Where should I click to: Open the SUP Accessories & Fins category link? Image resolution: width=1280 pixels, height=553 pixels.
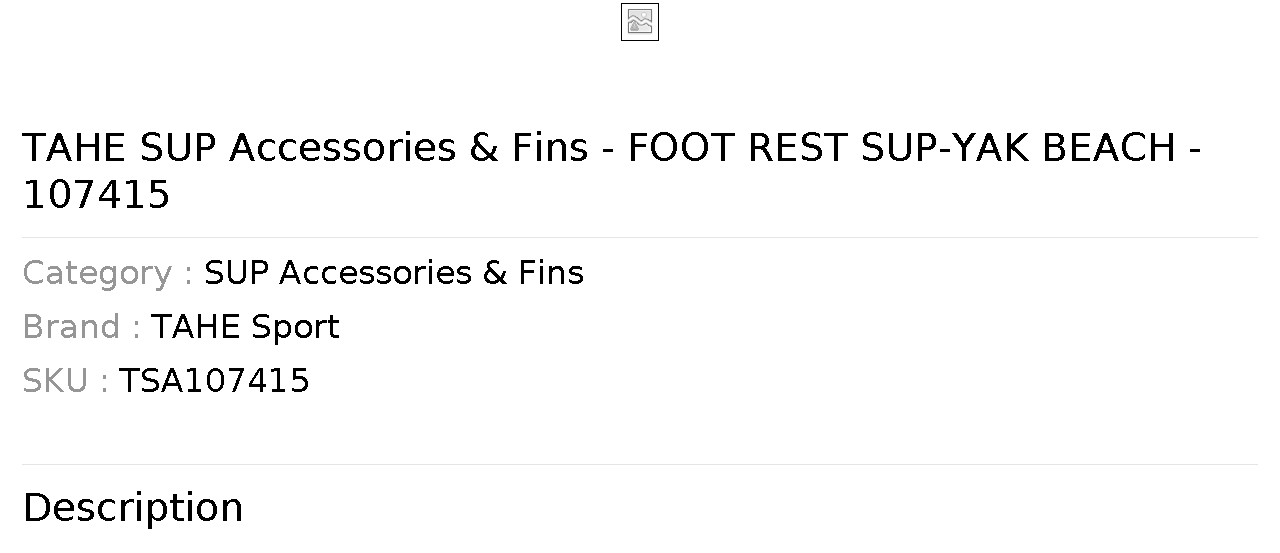394,273
